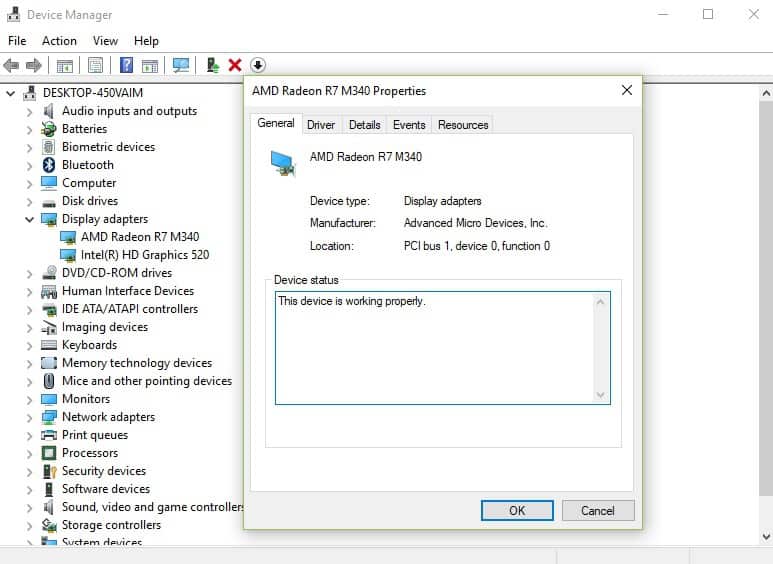Select the Keyboards tree label
The width and height of the screenshot is (773, 564).
pyautogui.click(x=89, y=345)
